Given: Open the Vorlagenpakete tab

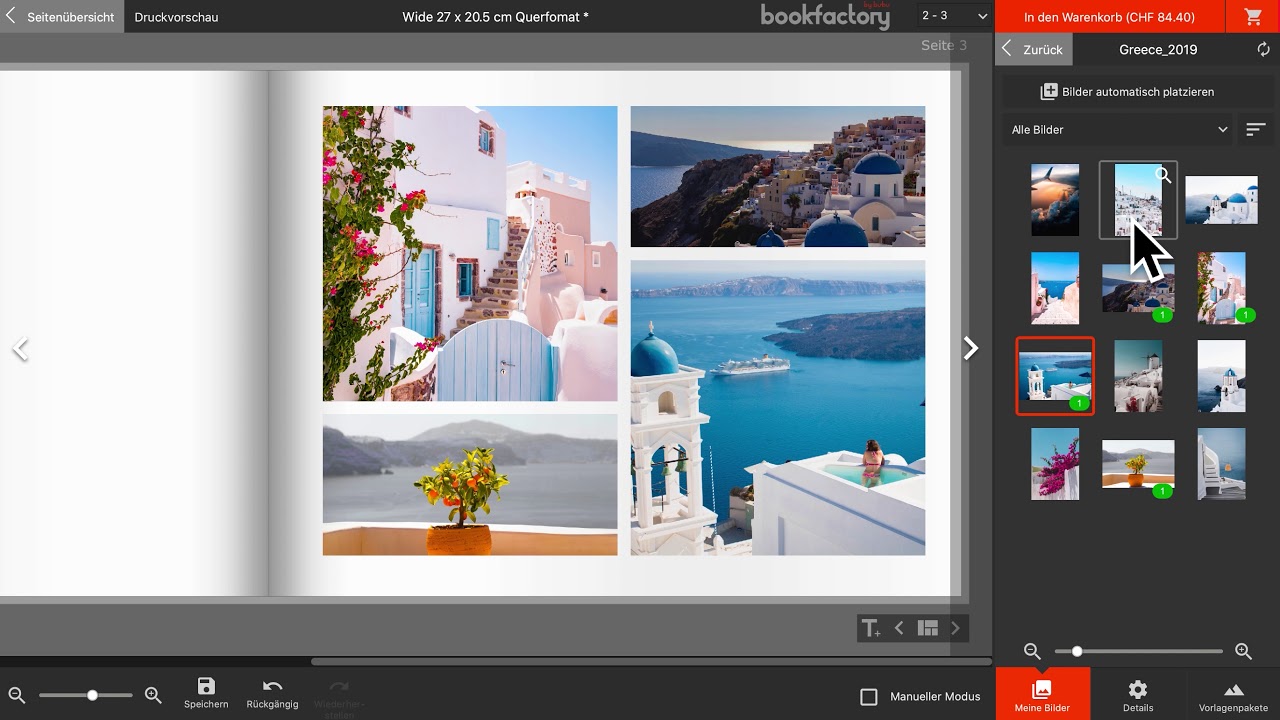Looking at the screenshot, I should pyautogui.click(x=1233, y=694).
